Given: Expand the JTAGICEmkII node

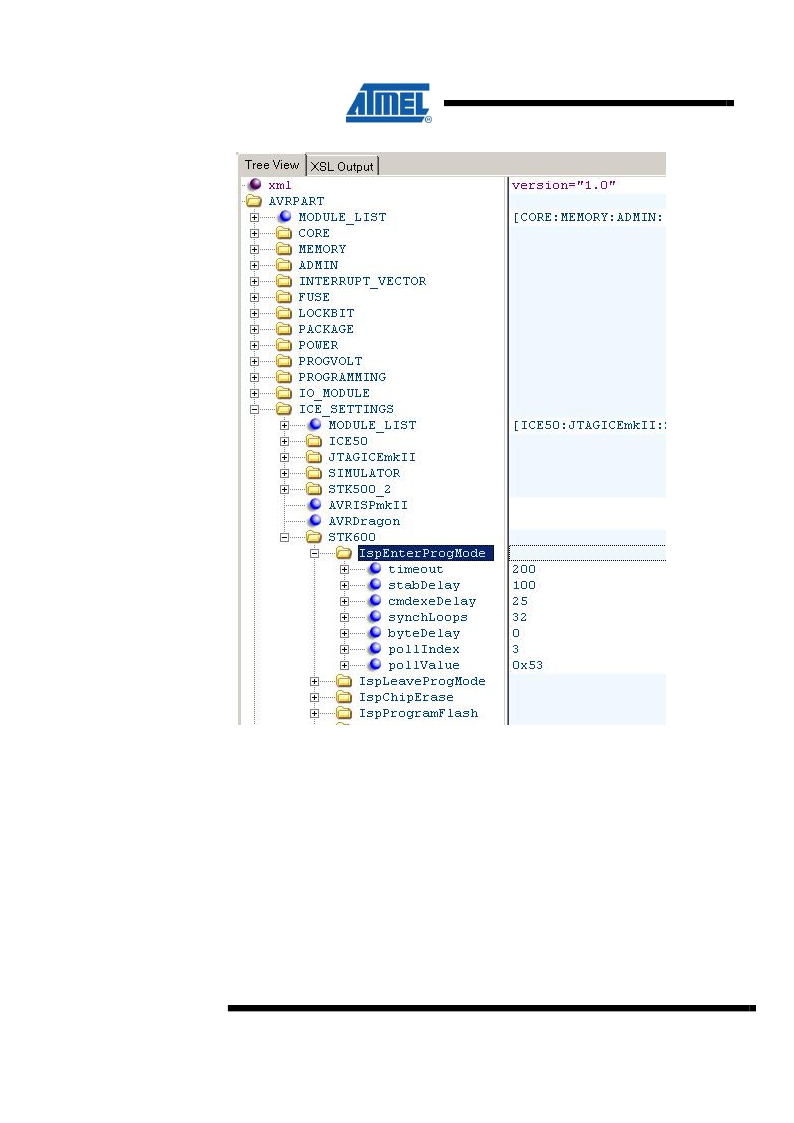Looking at the screenshot, I should pos(284,458).
